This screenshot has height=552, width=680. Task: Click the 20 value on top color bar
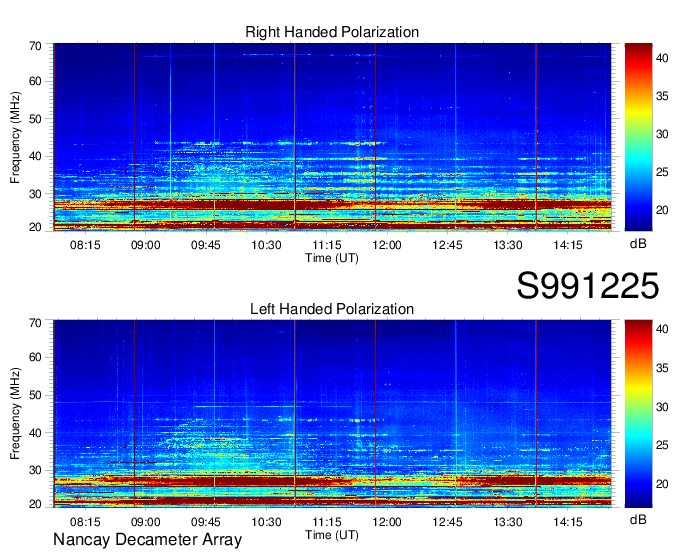[x=662, y=210]
